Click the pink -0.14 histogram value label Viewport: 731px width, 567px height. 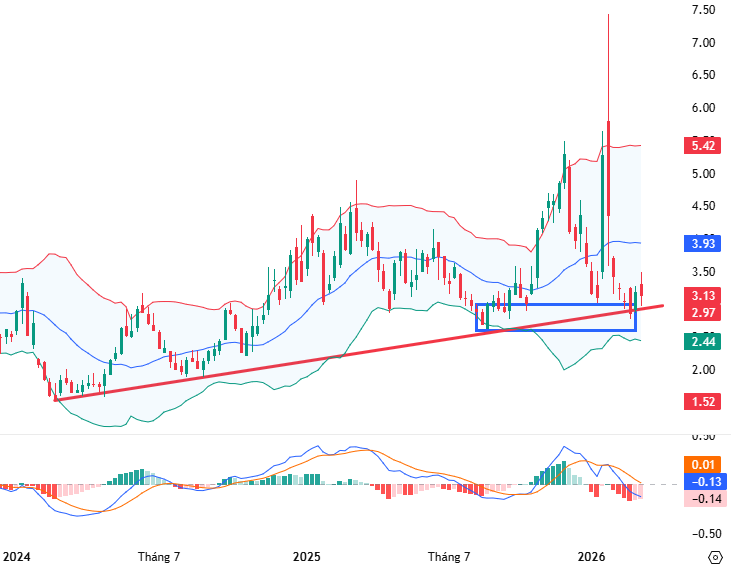point(701,499)
